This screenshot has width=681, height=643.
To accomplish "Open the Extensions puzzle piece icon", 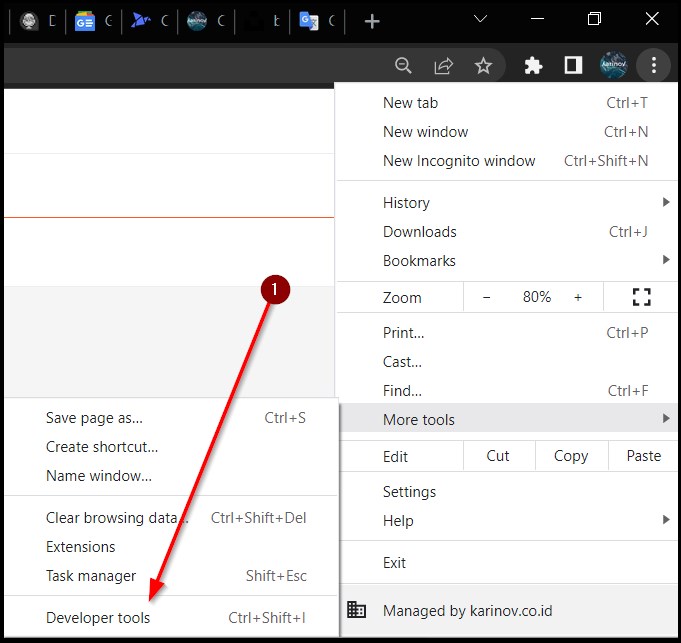I will pyautogui.click(x=533, y=66).
